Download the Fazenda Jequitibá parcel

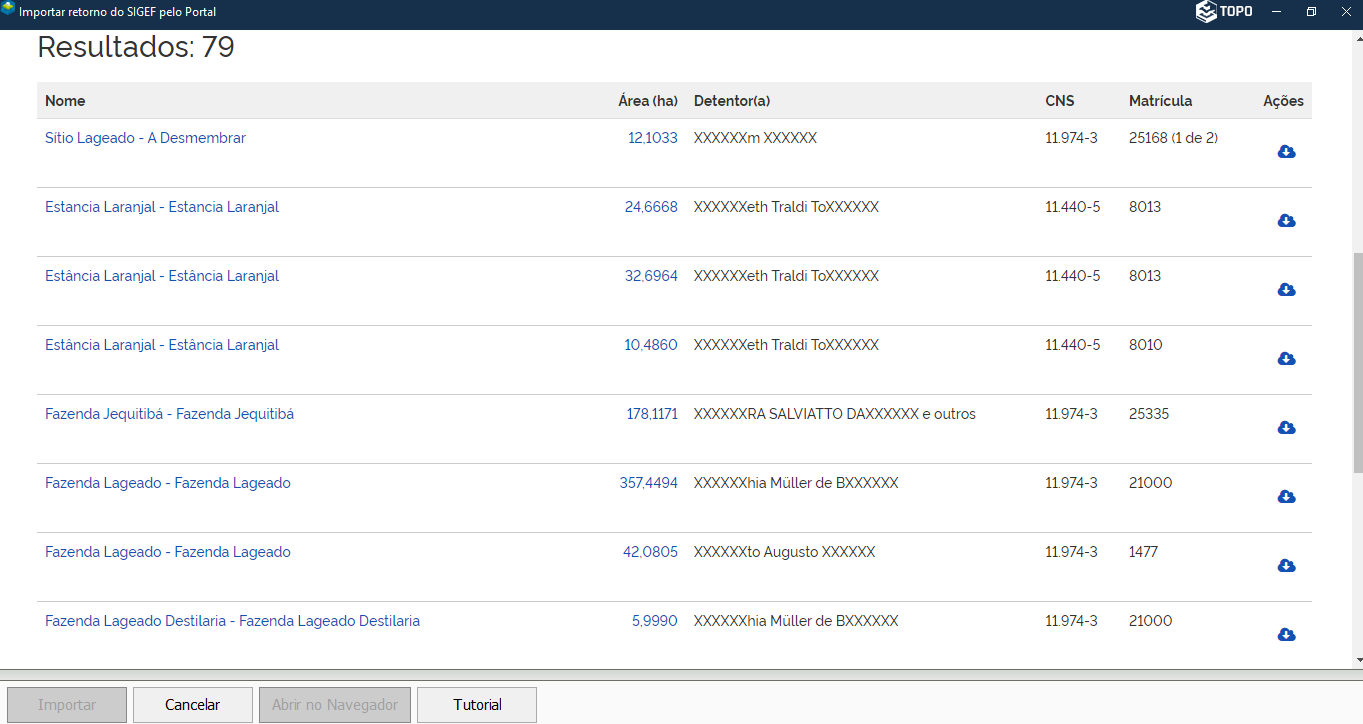(1286, 428)
